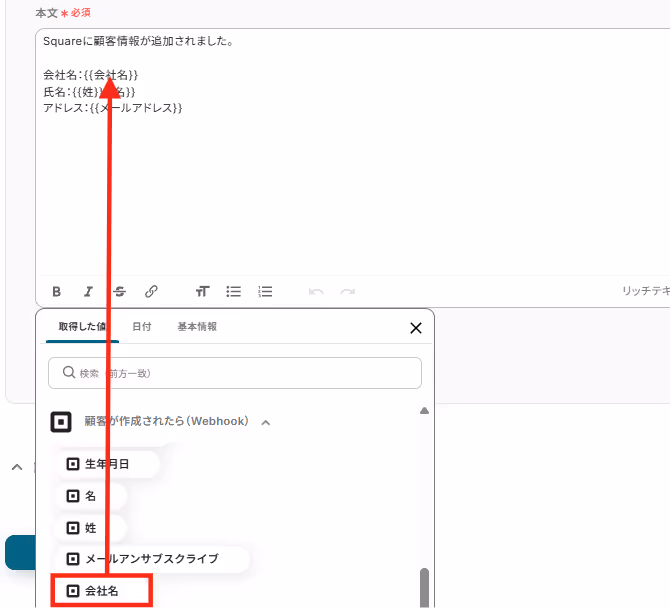Undo the last edit
This screenshot has height=608, width=670.
(316, 291)
